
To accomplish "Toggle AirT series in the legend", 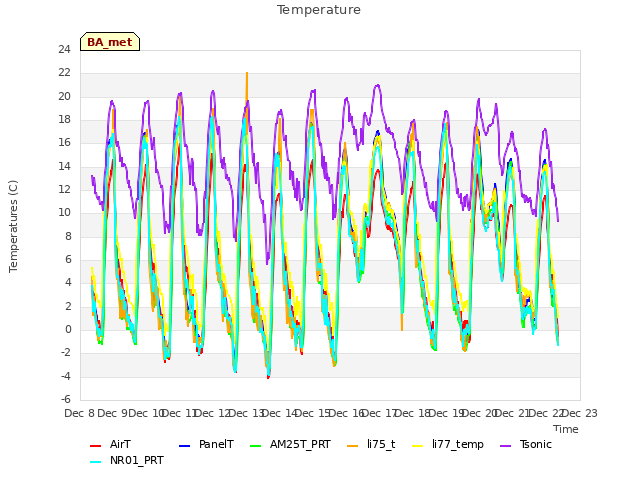I will [120, 444].
